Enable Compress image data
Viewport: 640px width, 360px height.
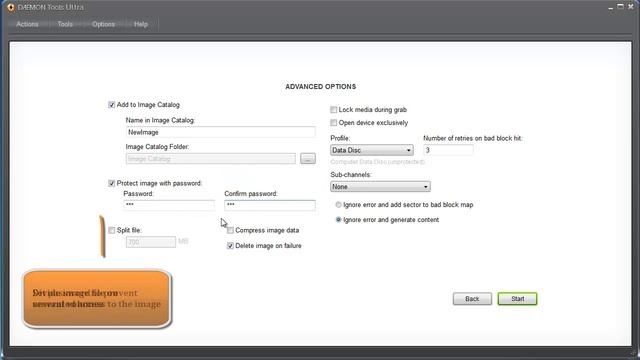pos(230,230)
